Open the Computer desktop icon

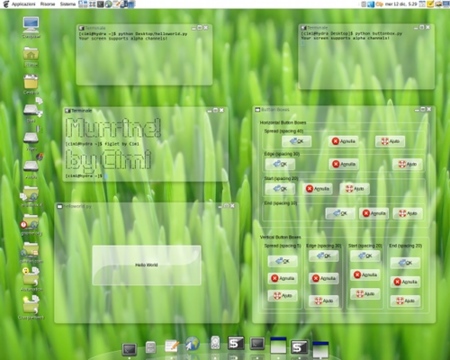pyautogui.click(x=31, y=26)
